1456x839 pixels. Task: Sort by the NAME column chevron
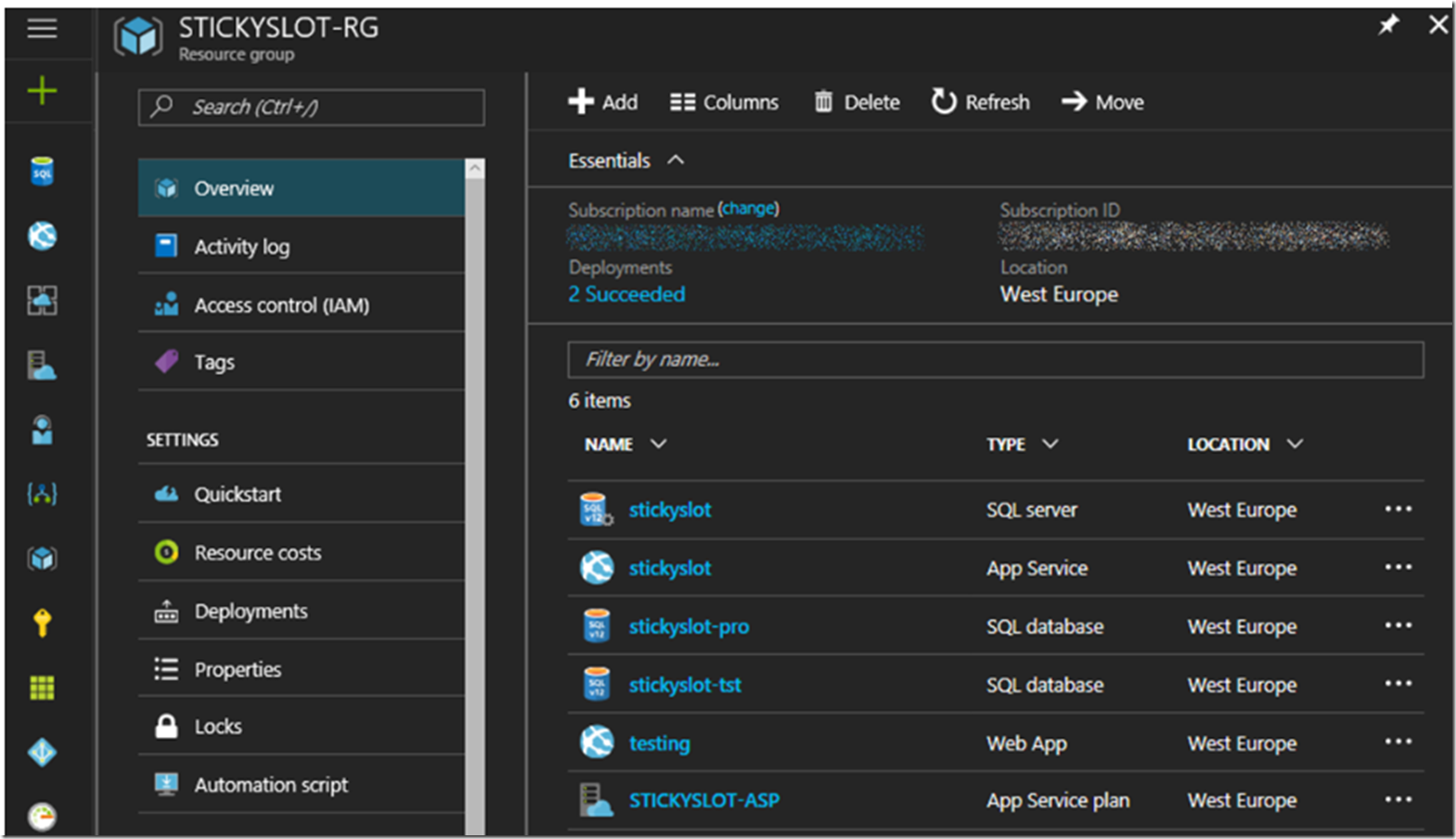pos(659,444)
